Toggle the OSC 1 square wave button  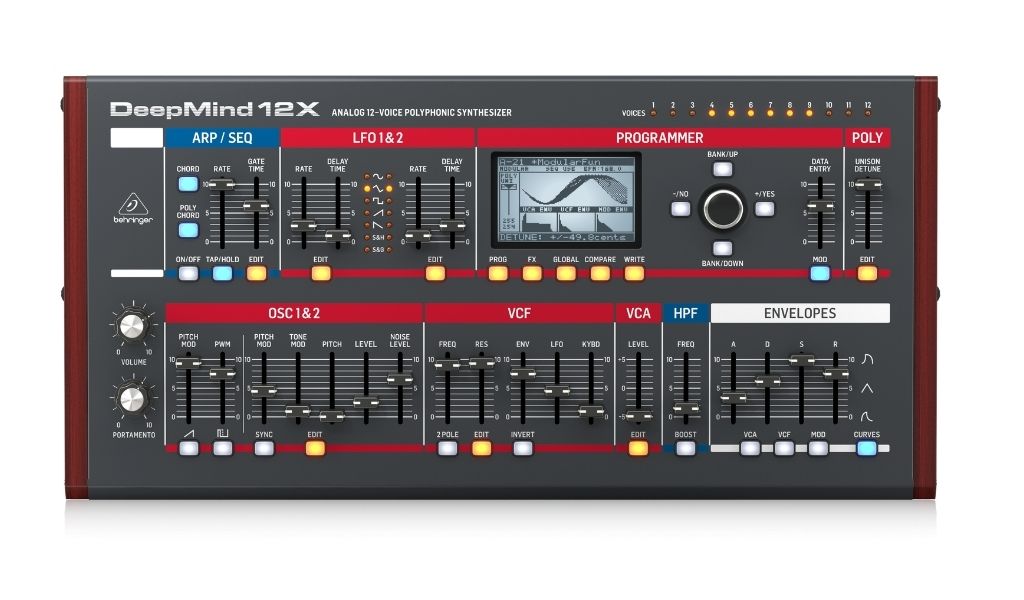click(x=223, y=449)
